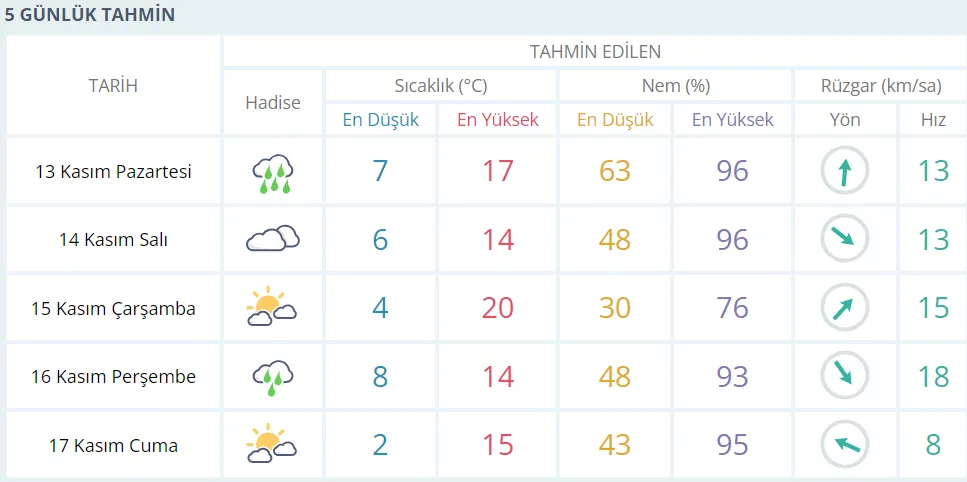Click the cloudy icon for 14 Kasım Salı
Image resolution: width=967 pixels, height=482 pixels.
(272, 239)
